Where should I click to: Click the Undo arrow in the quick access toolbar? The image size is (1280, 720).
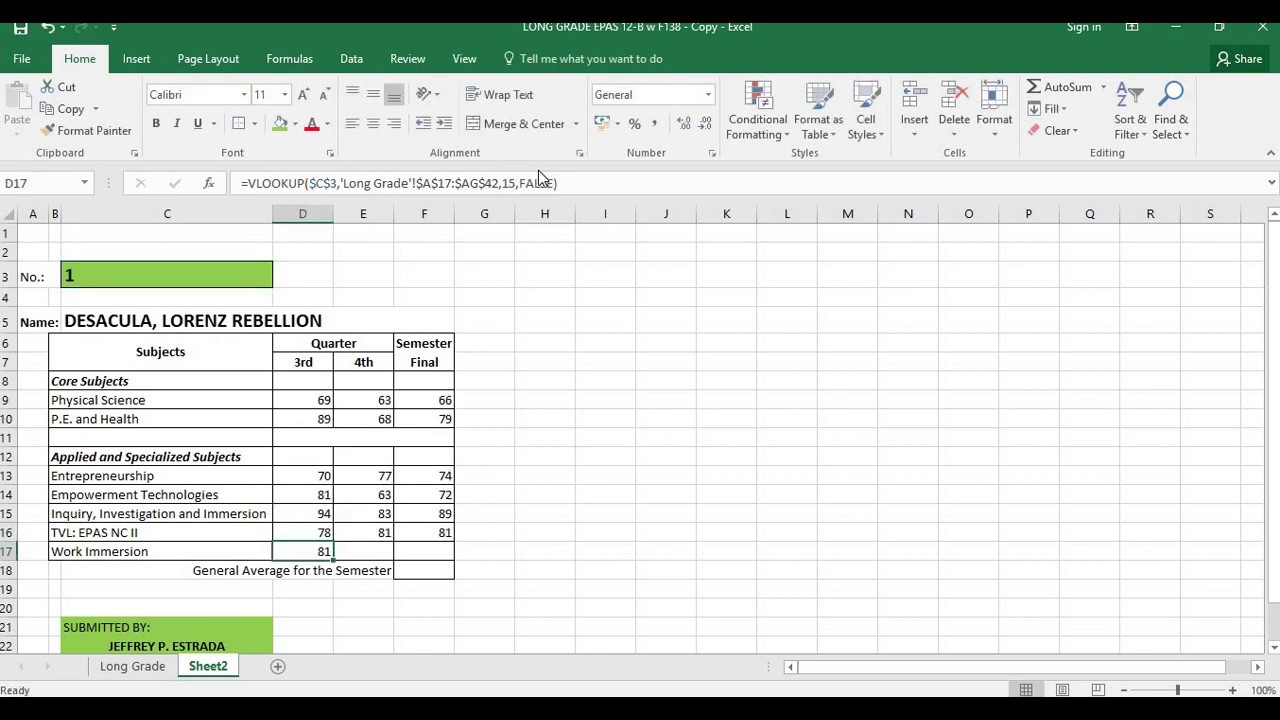47,27
